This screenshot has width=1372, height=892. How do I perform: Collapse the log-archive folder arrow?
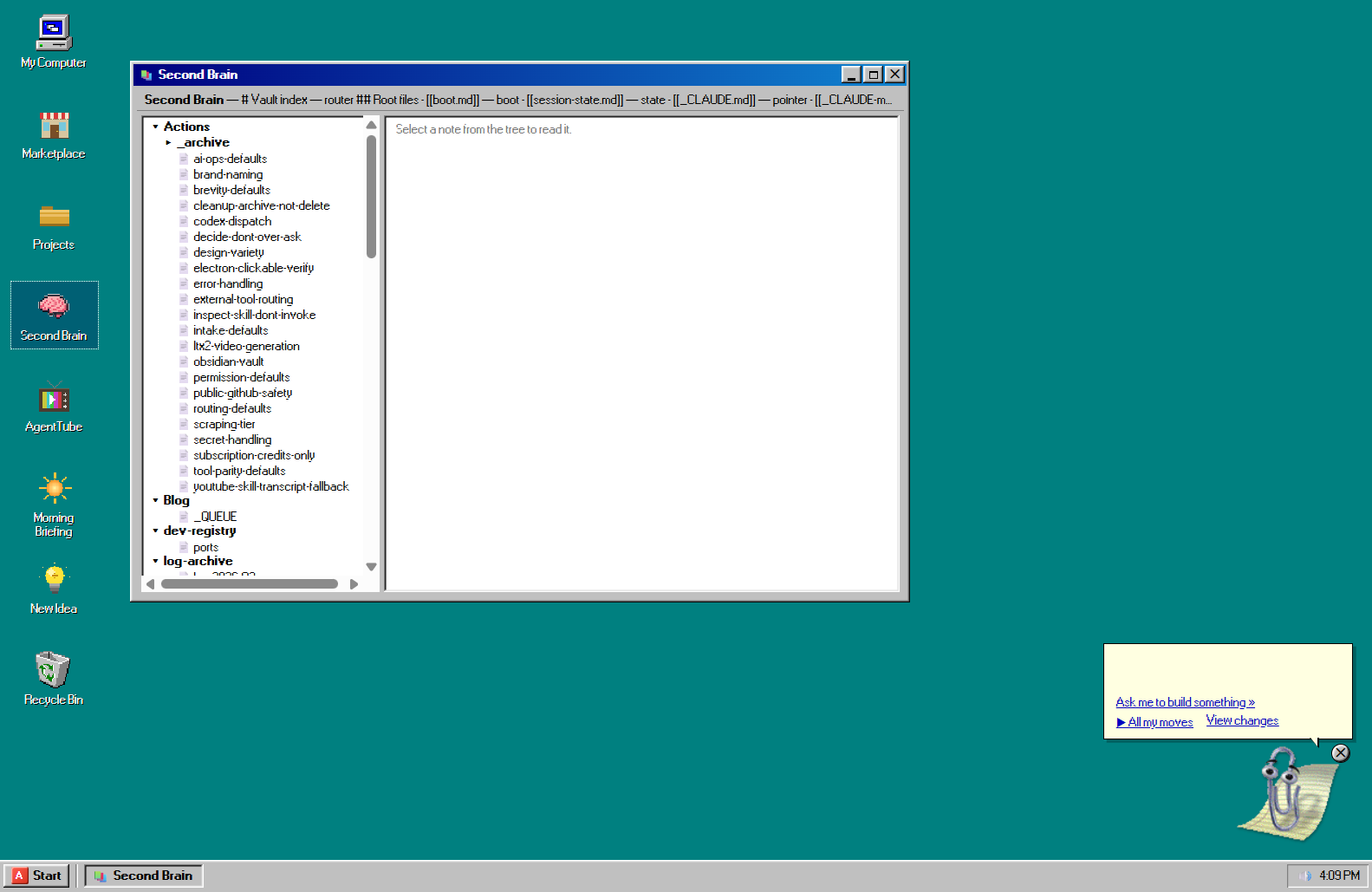pyautogui.click(x=155, y=561)
